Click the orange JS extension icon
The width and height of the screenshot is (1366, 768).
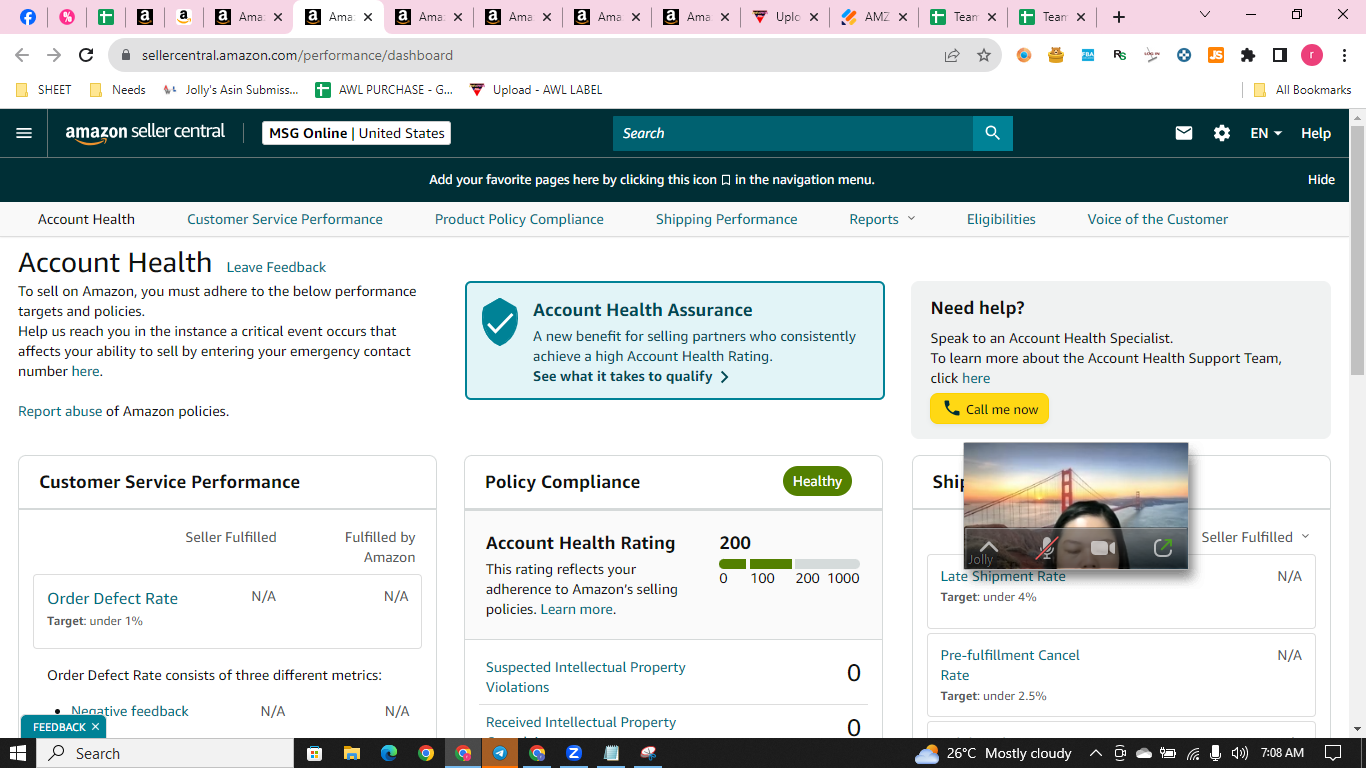[x=1216, y=56]
